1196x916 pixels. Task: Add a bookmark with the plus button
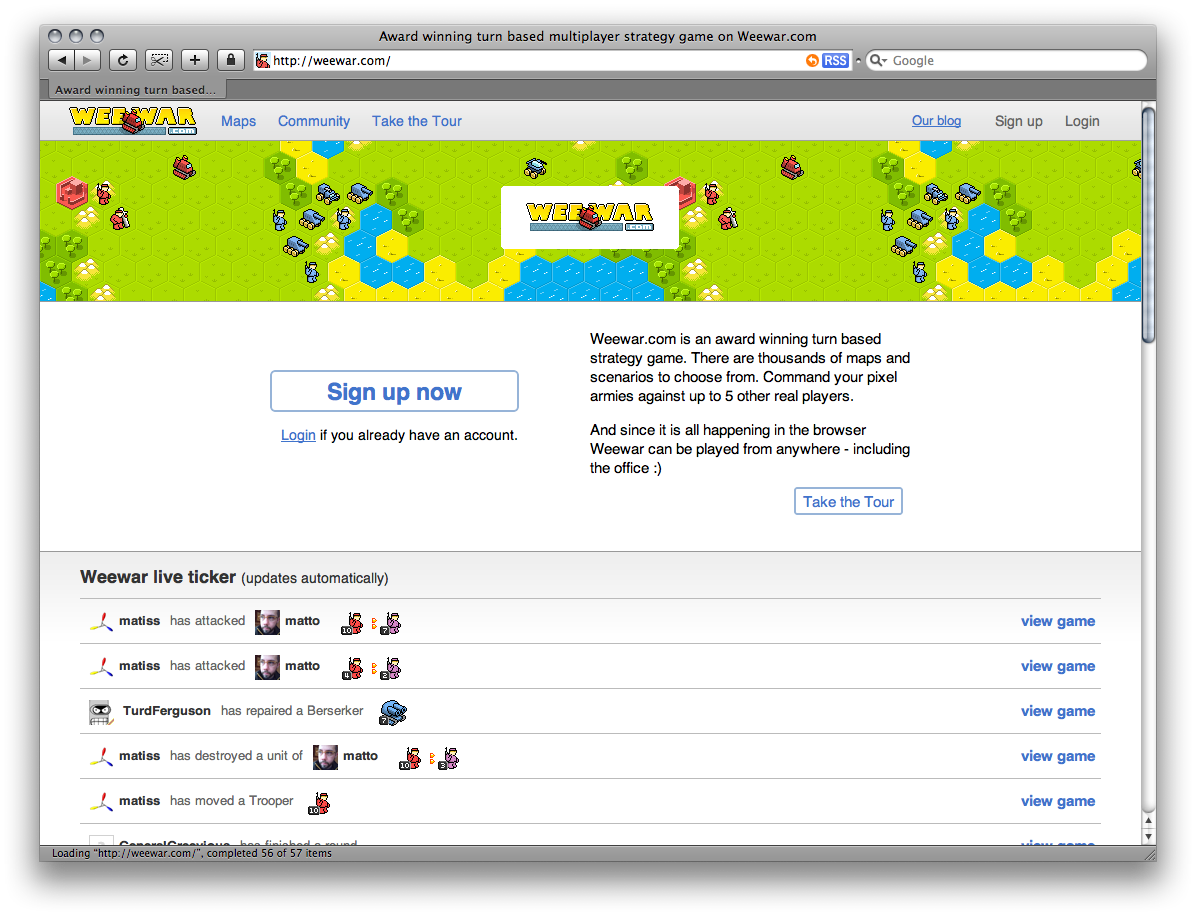(195, 60)
